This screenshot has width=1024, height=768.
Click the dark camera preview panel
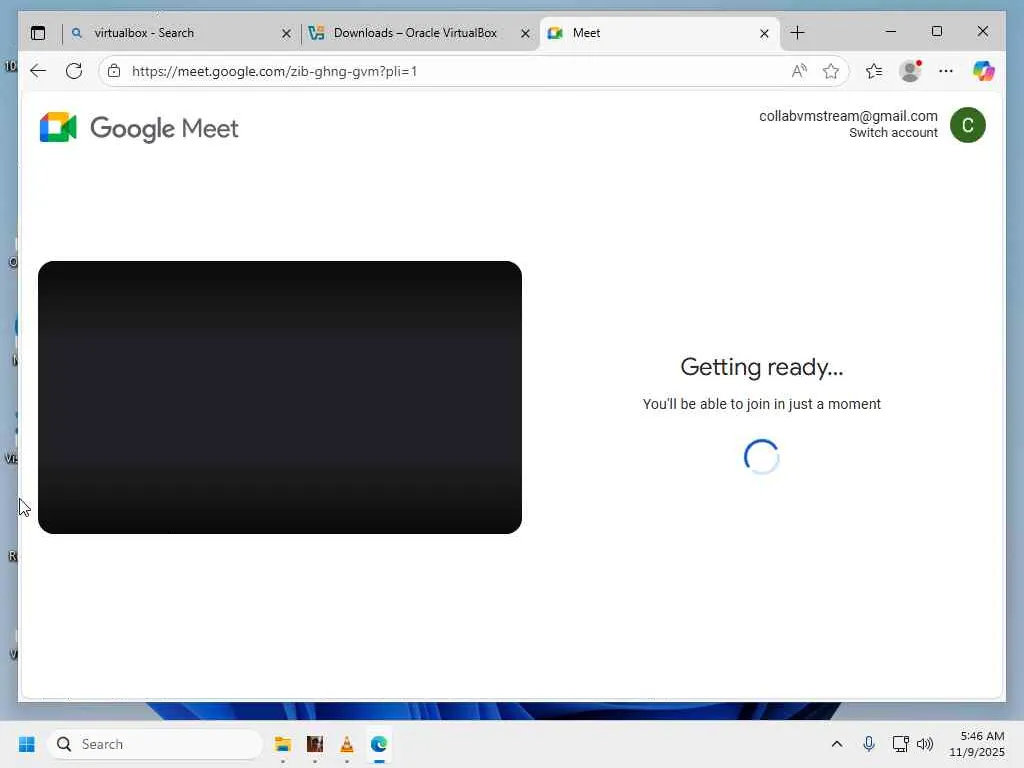tap(280, 397)
